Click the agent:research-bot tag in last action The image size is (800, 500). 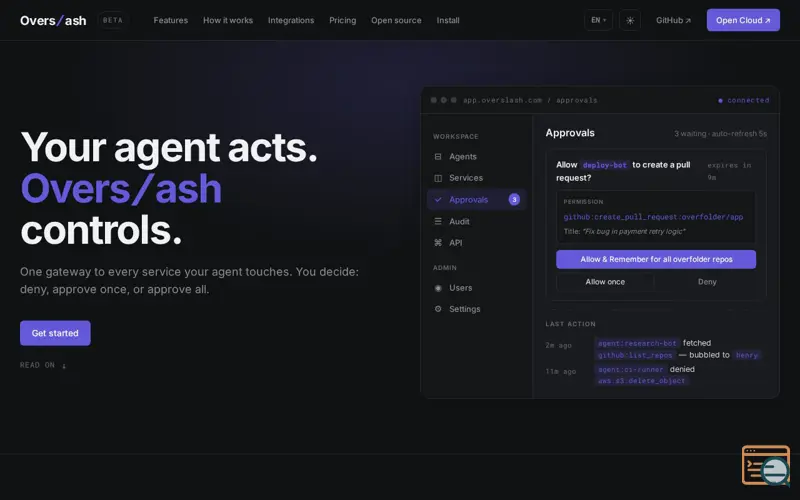(x=637, y=343)
